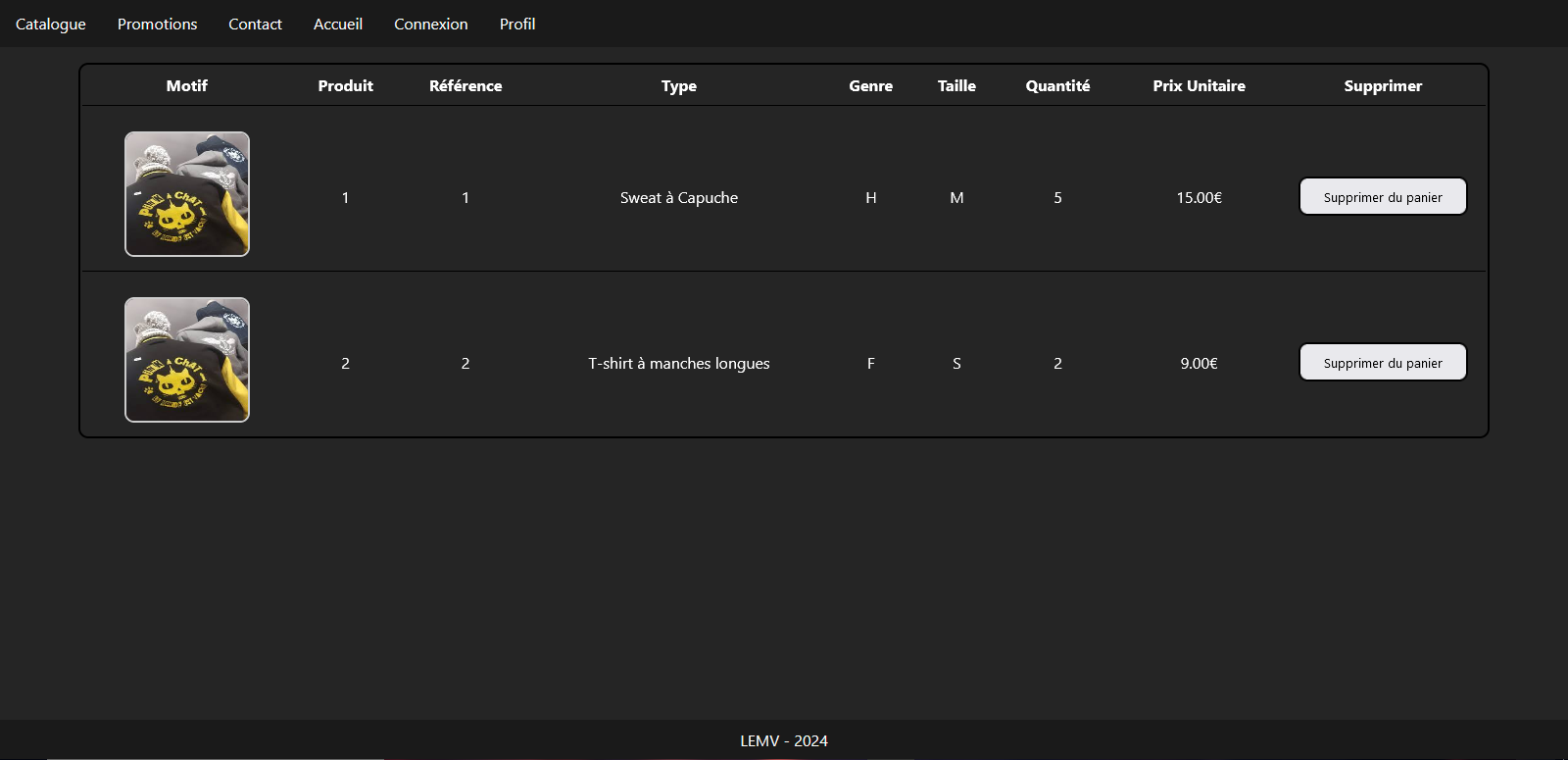Click the Quantité column header

1057,86
